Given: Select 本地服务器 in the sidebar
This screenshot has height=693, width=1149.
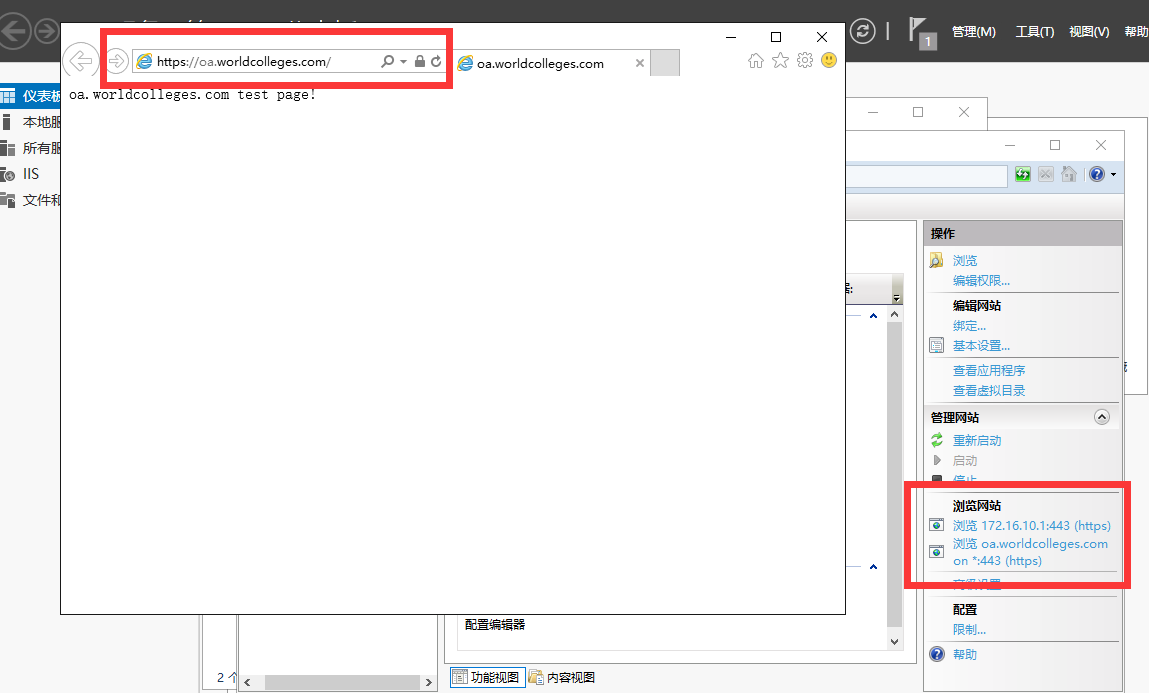Looking at the screenshot, I should [30, 122].
